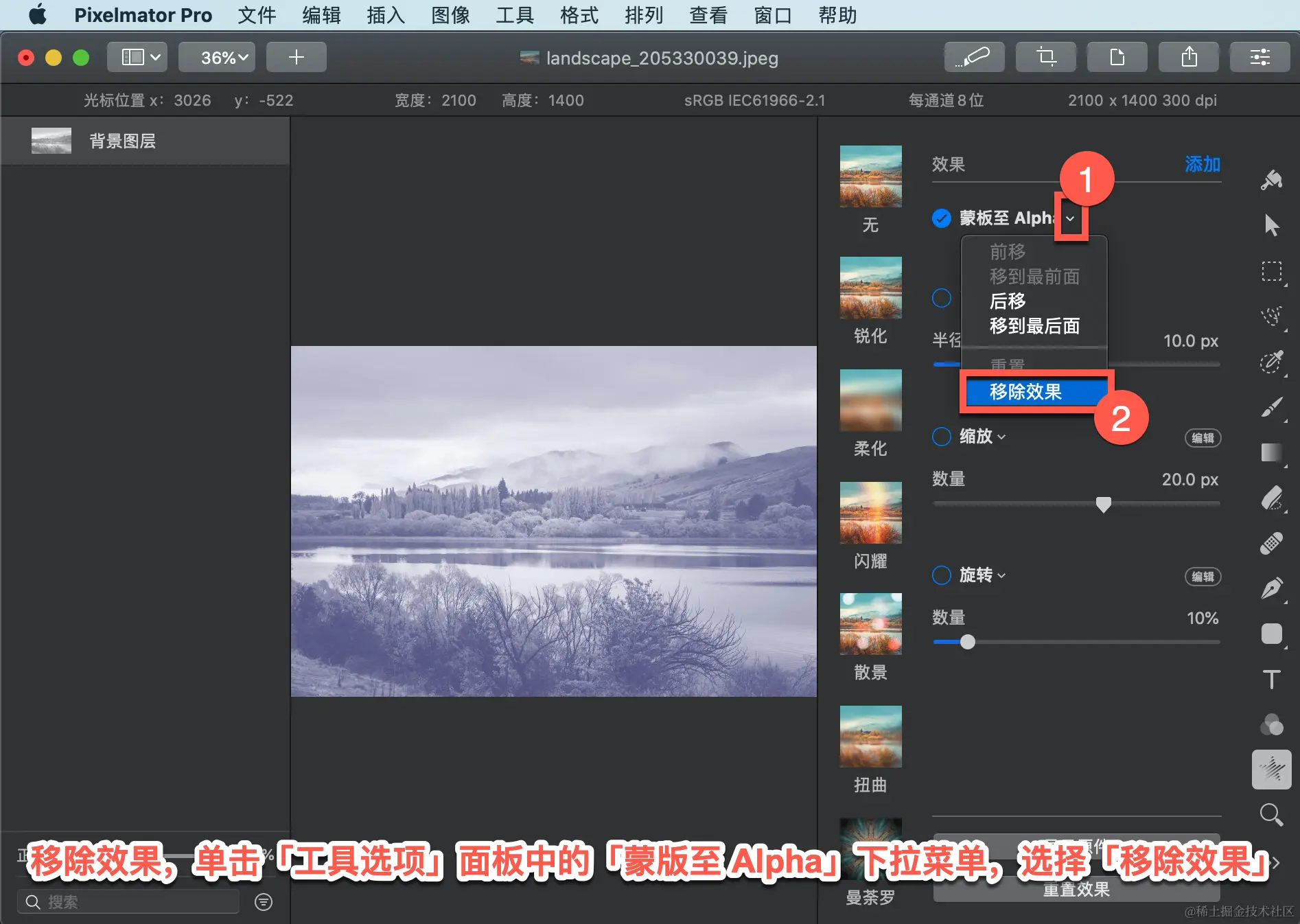Open the Apple menu
Viewport: 1300px width, 924px height.
point(38,15)
